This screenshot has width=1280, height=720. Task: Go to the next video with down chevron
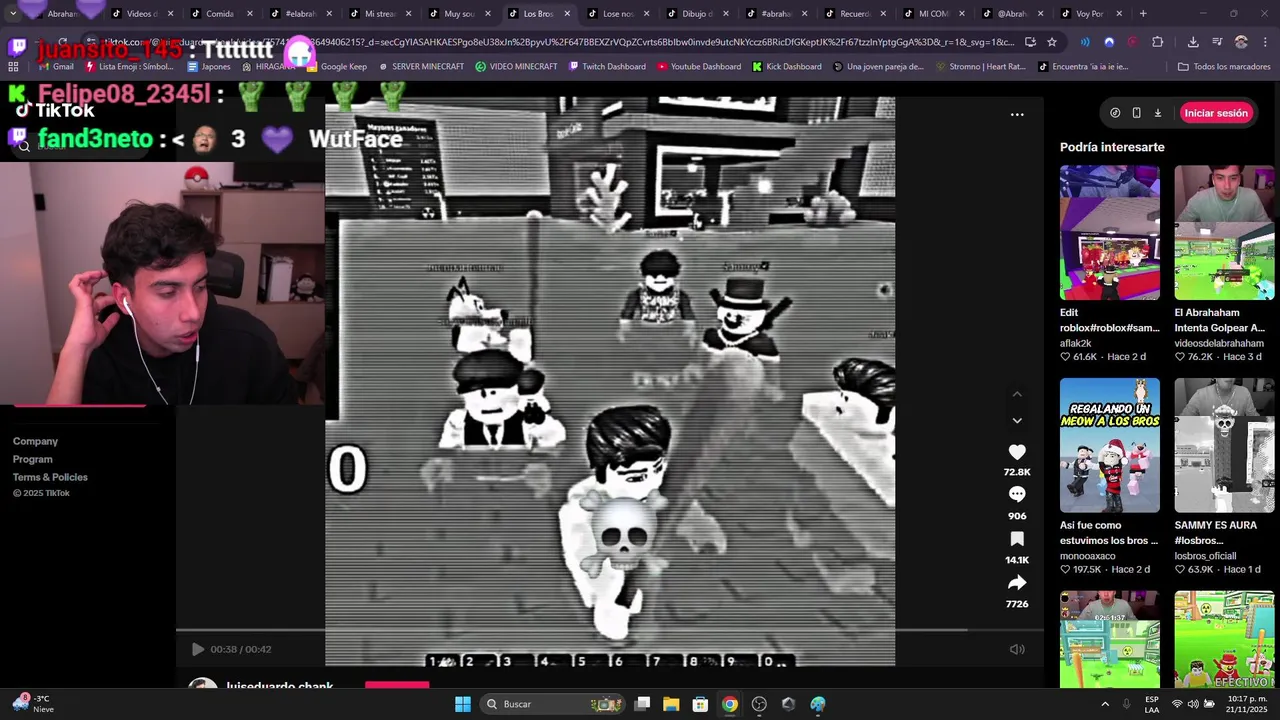[1017, 421]
